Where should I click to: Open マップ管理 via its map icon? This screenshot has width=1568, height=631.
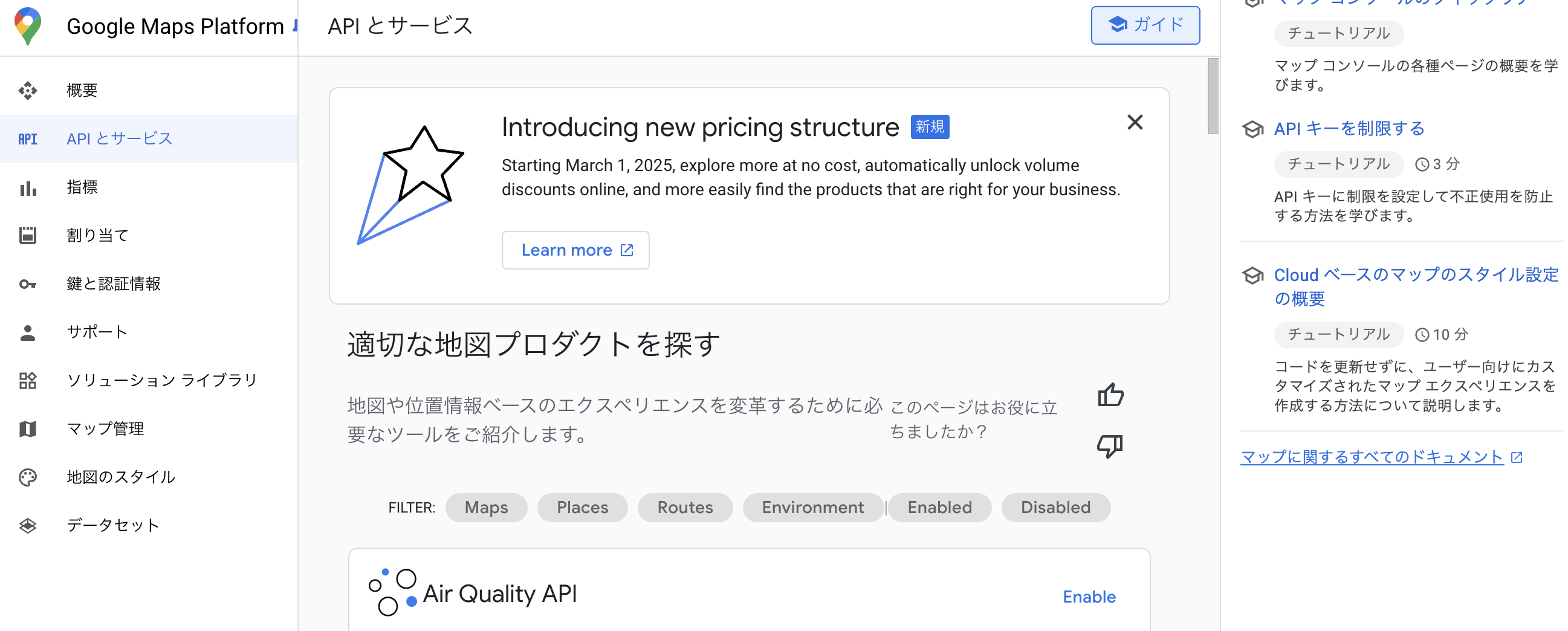click(x=28, y=429)
